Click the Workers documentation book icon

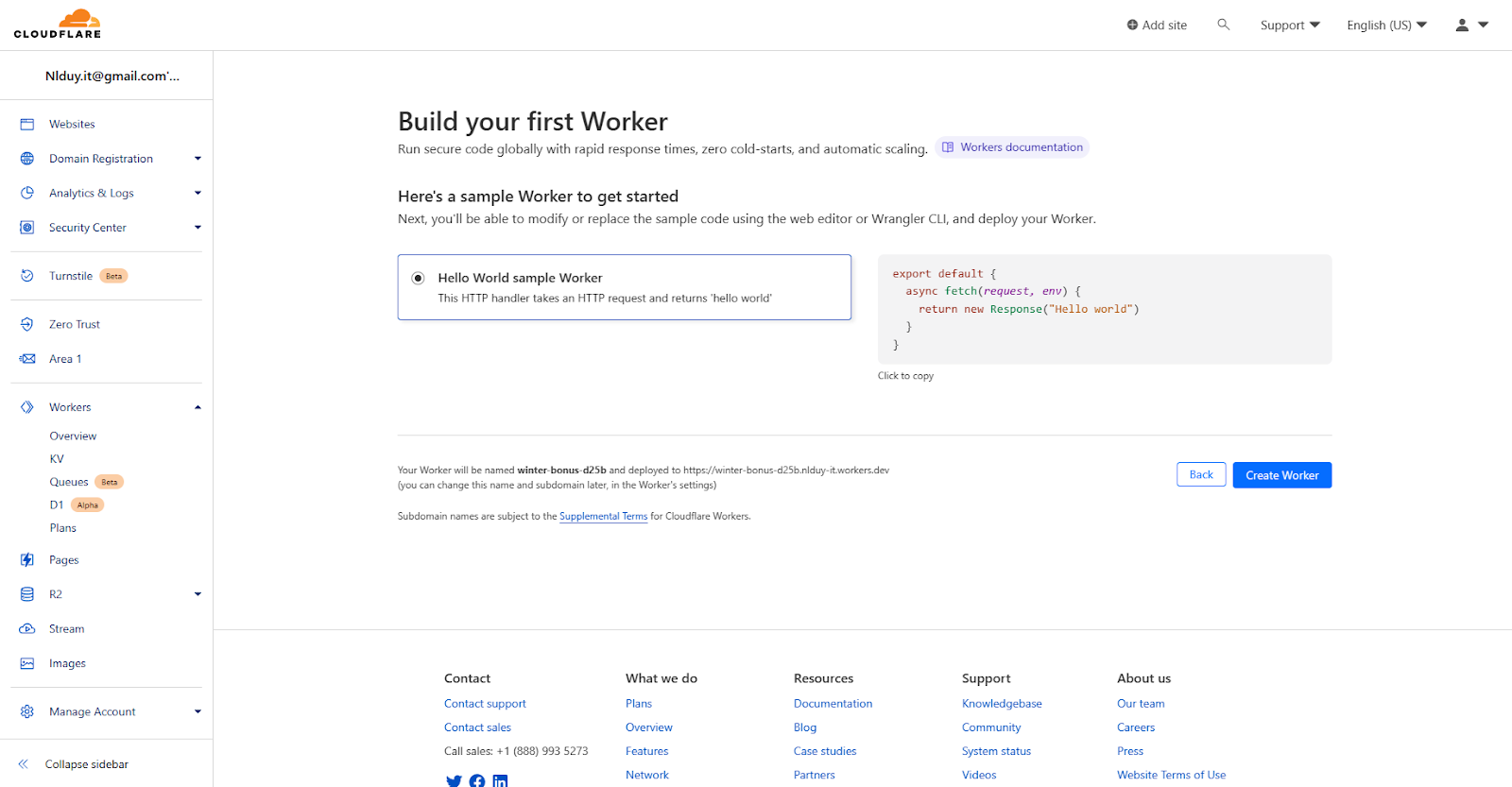(948, 147)
